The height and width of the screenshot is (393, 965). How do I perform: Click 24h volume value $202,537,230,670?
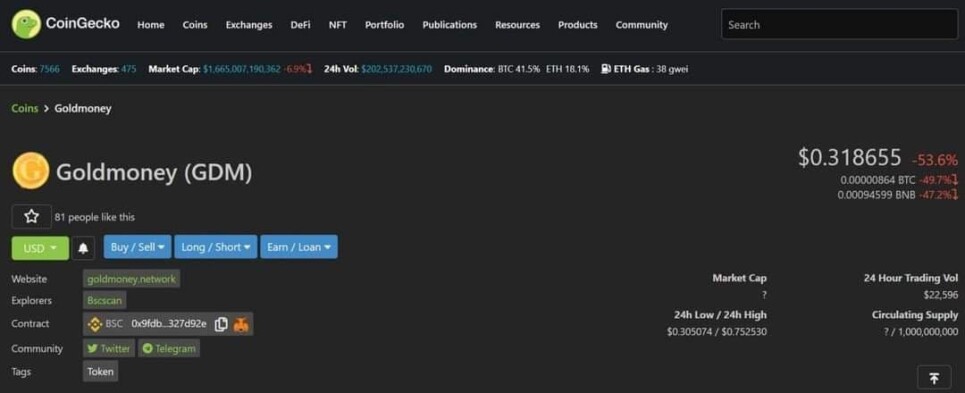[396, 69]
